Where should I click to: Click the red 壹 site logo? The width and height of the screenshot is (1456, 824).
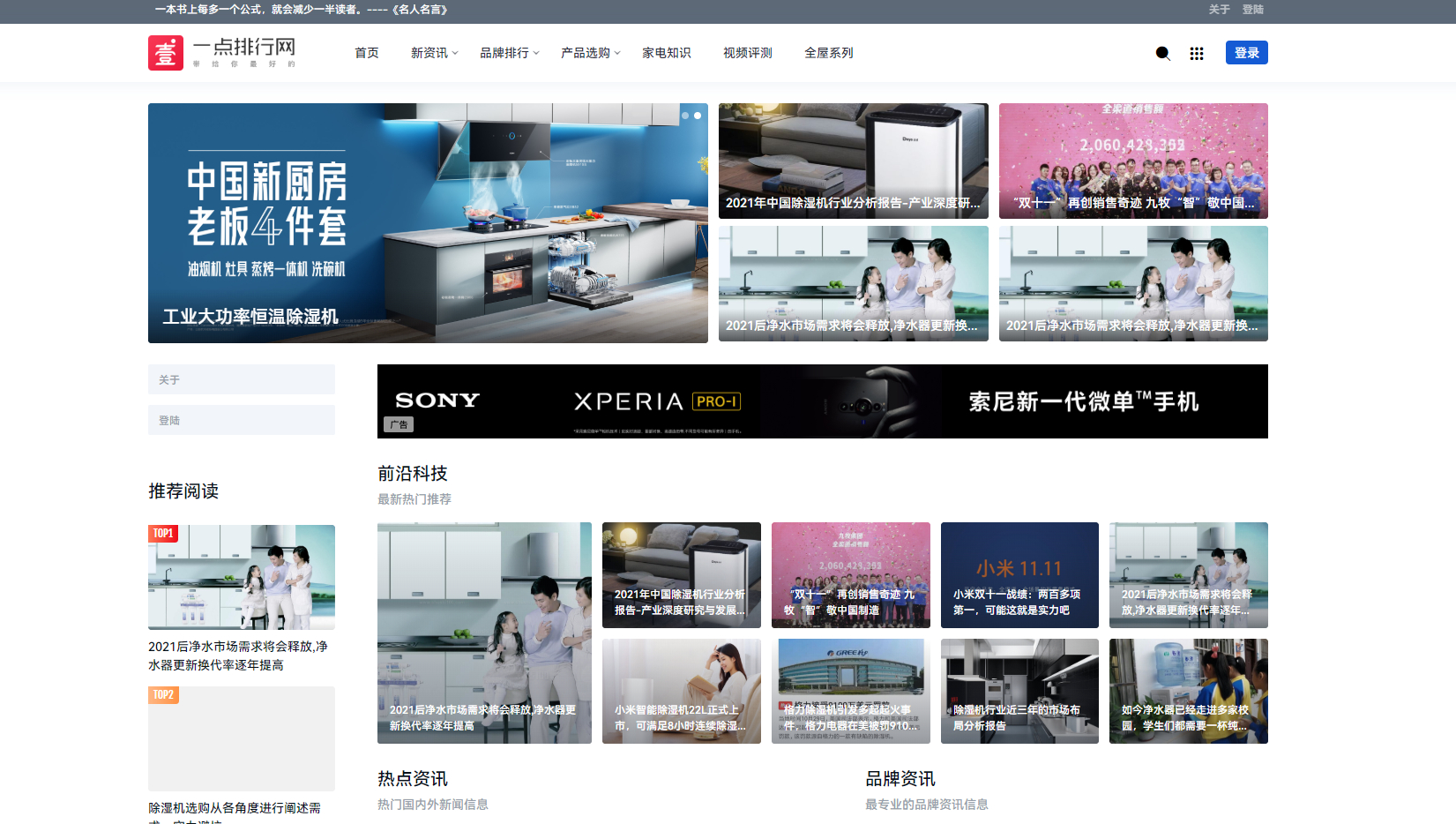coord(166,53)
